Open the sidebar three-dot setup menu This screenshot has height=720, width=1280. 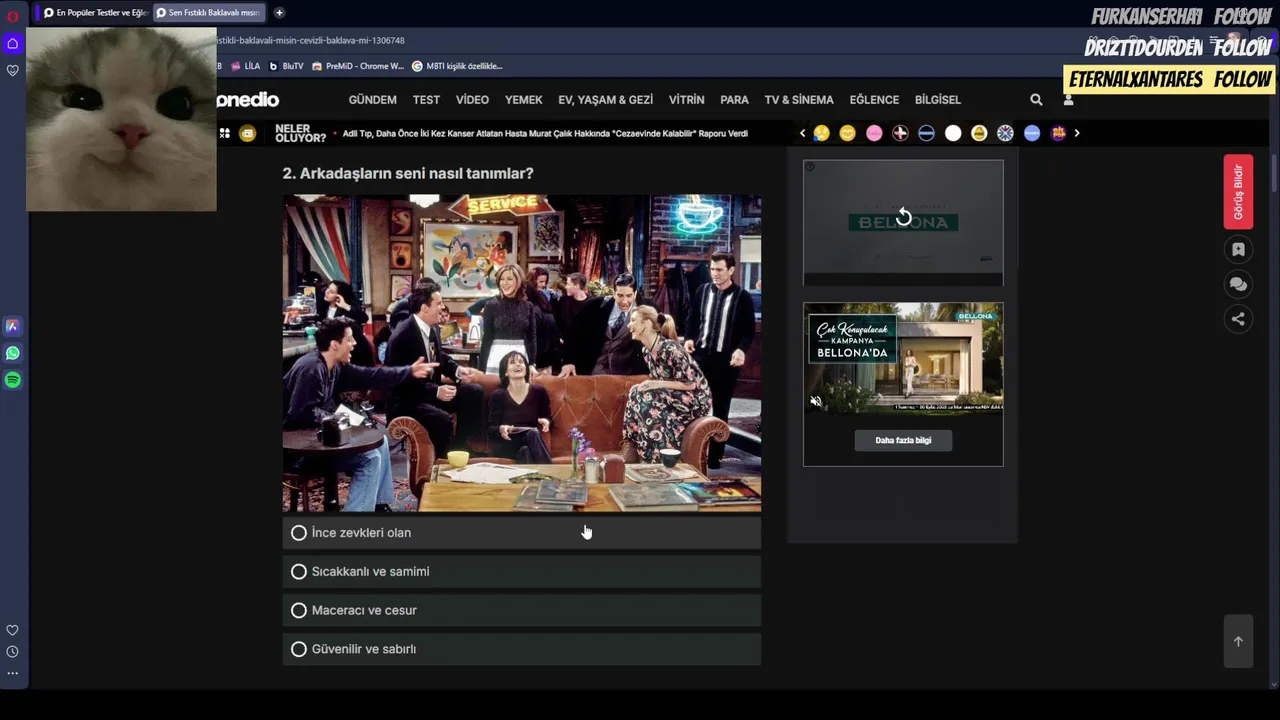12,673
